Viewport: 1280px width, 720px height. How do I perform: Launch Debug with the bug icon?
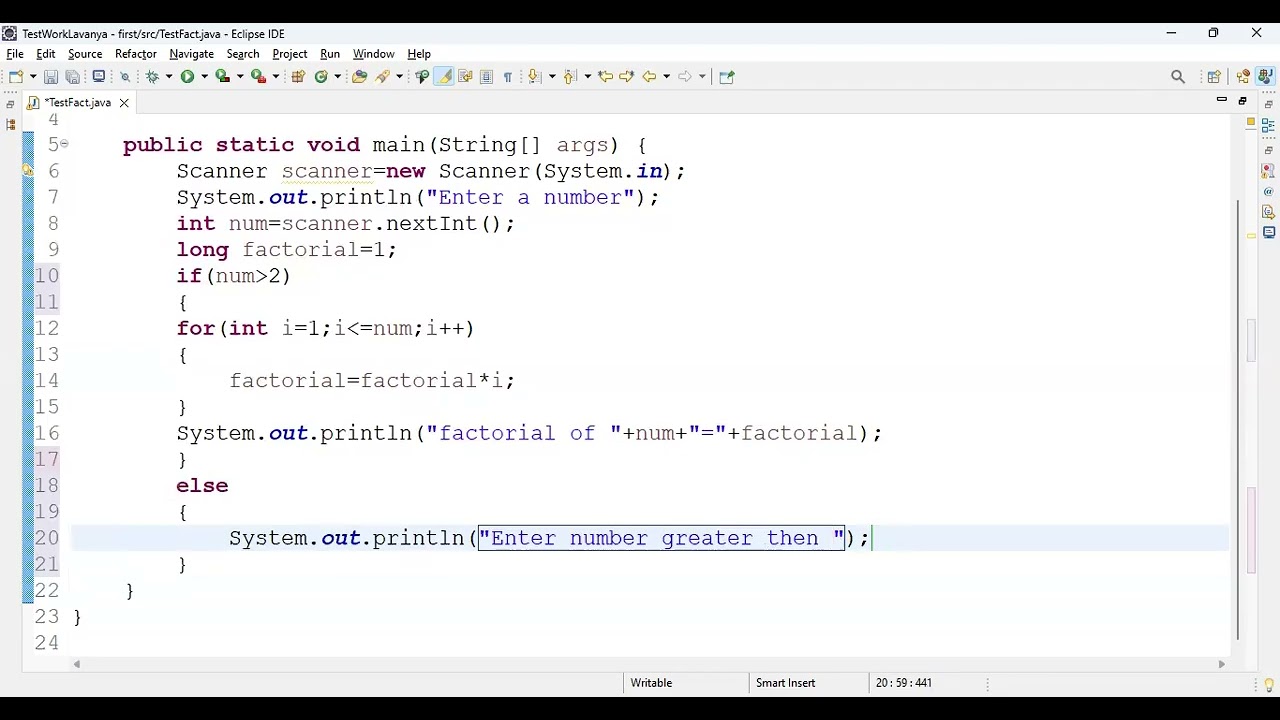click(x=152, y=76)
